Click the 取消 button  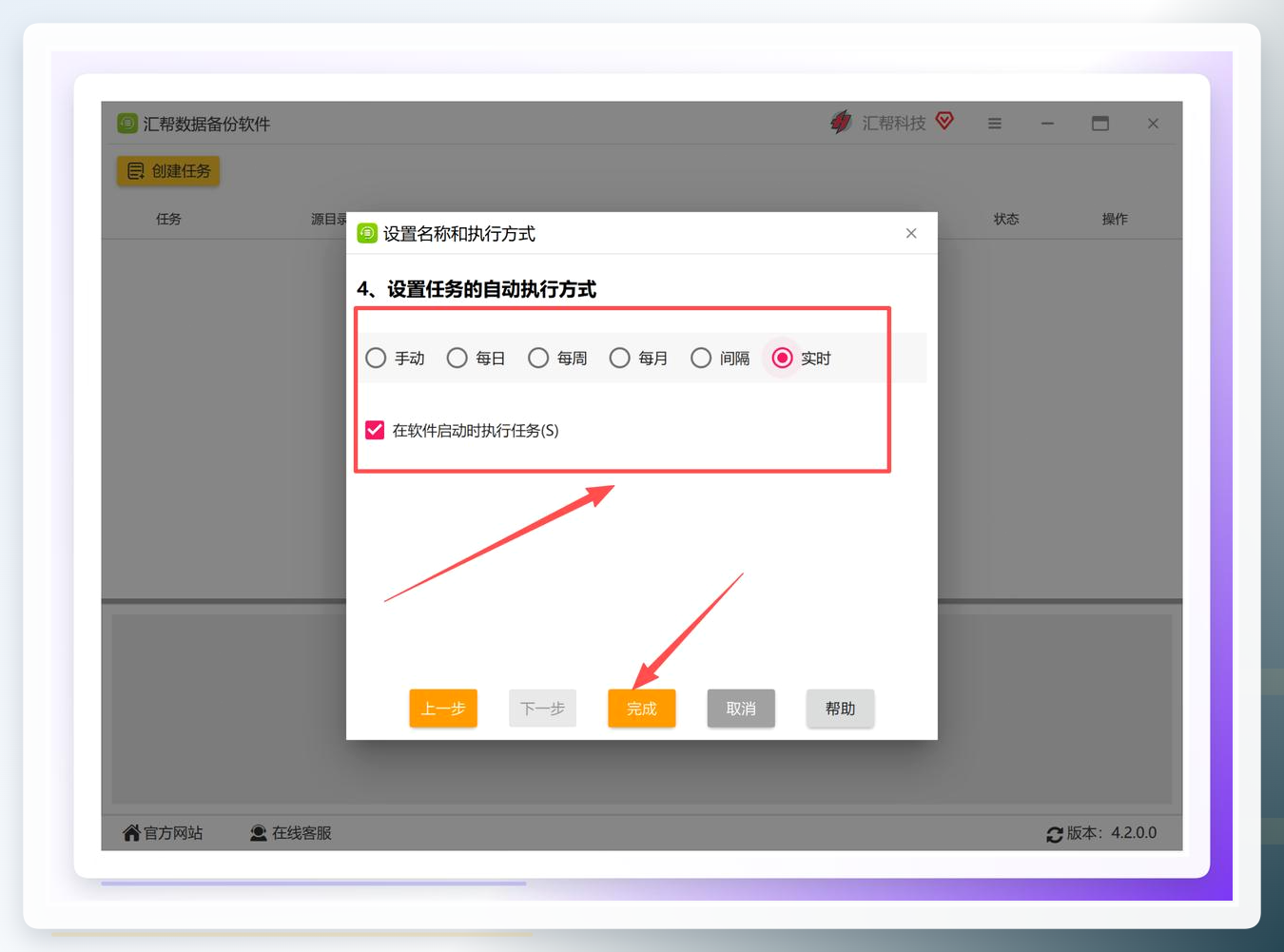pyautogui.click(x=741, y=709)
